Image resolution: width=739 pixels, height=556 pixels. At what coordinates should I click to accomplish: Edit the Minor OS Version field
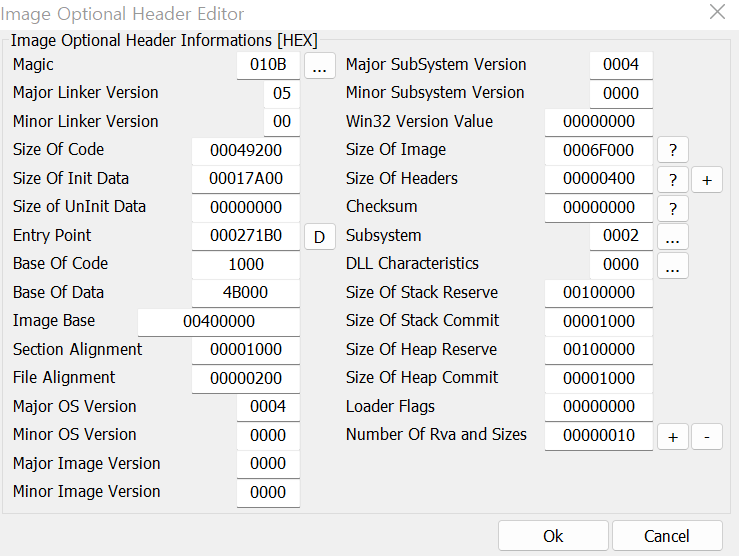click(x=268, y=436)
